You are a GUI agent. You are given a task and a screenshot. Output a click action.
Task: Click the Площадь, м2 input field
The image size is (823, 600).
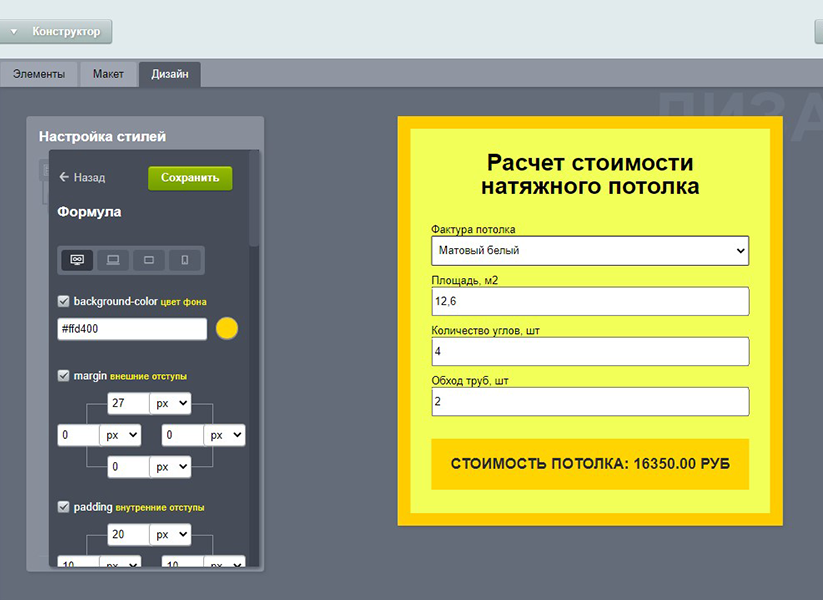point(590,301)
